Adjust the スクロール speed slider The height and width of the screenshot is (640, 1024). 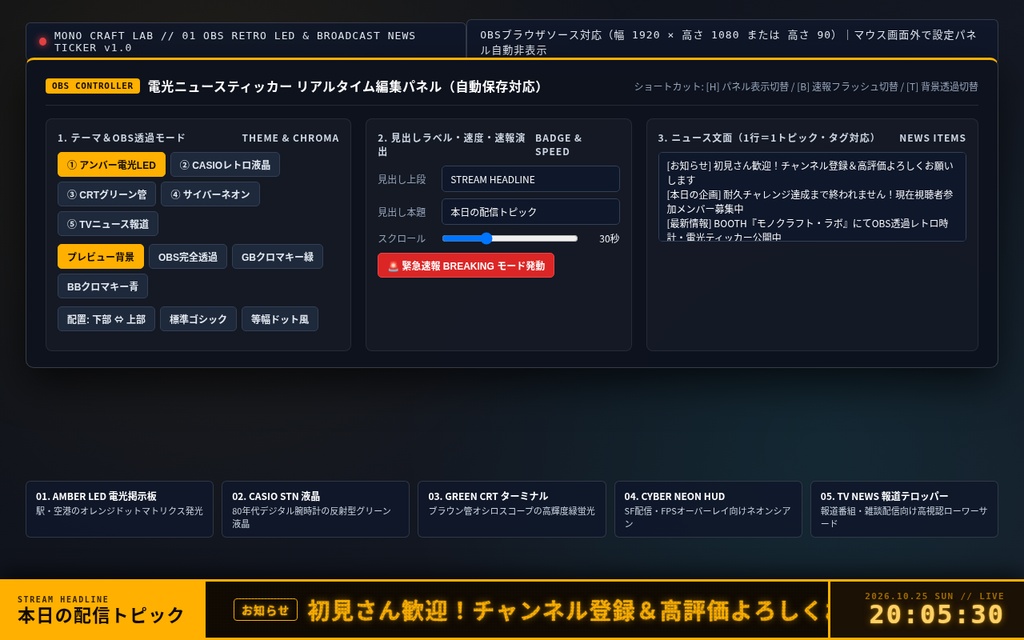509,238
